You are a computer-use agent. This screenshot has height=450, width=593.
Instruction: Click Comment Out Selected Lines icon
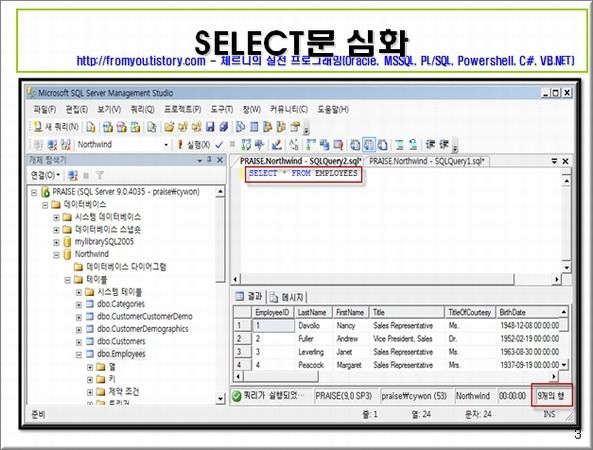click(x=399, y=144)
